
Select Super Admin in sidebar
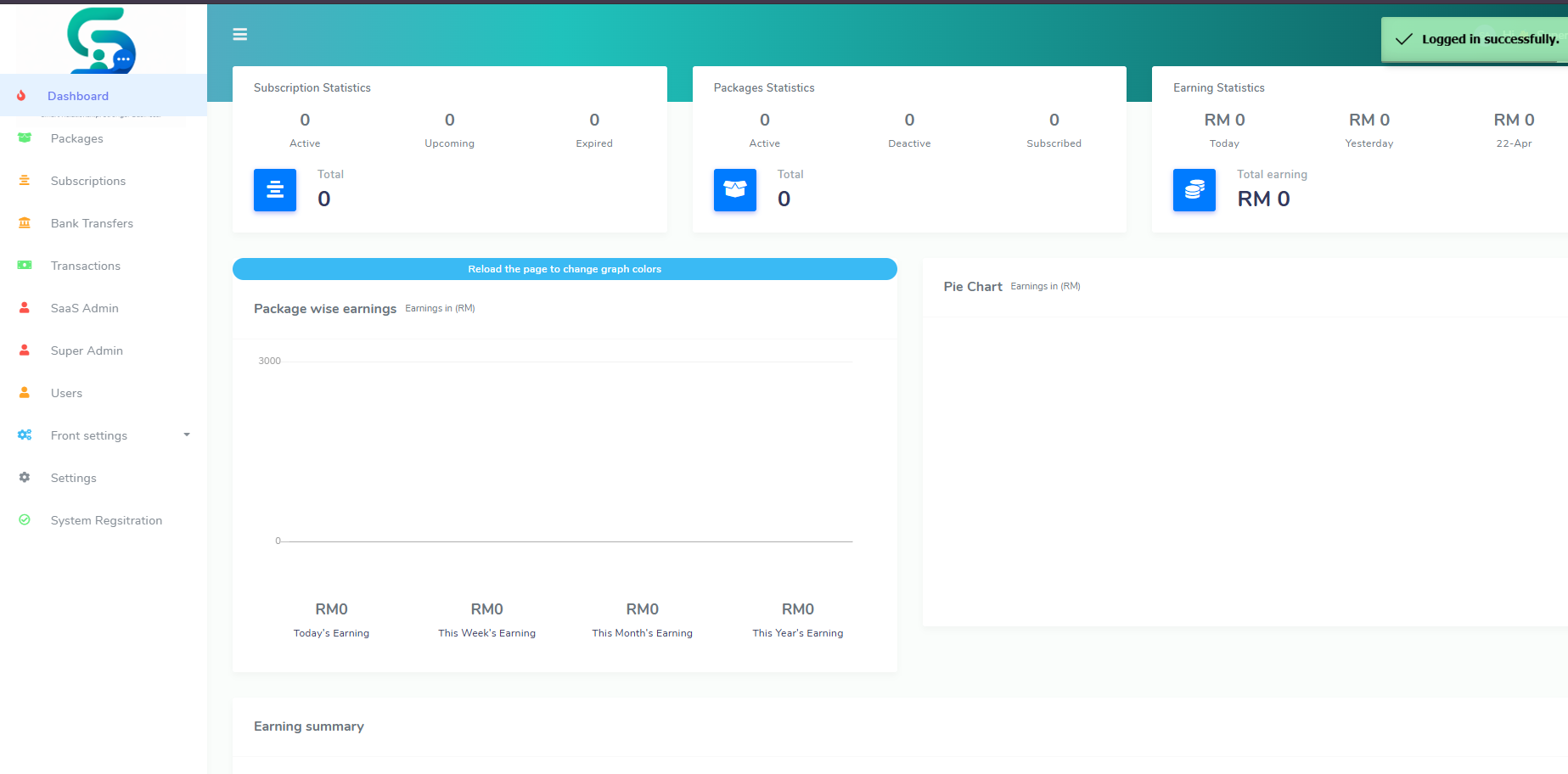(87, 351)
